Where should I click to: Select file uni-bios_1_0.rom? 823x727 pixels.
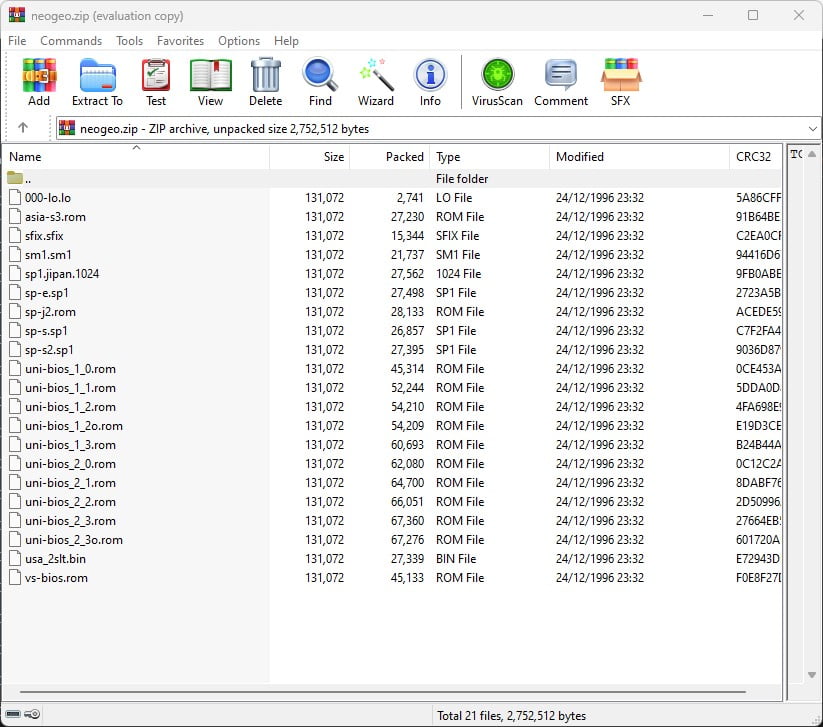point(70,368)
